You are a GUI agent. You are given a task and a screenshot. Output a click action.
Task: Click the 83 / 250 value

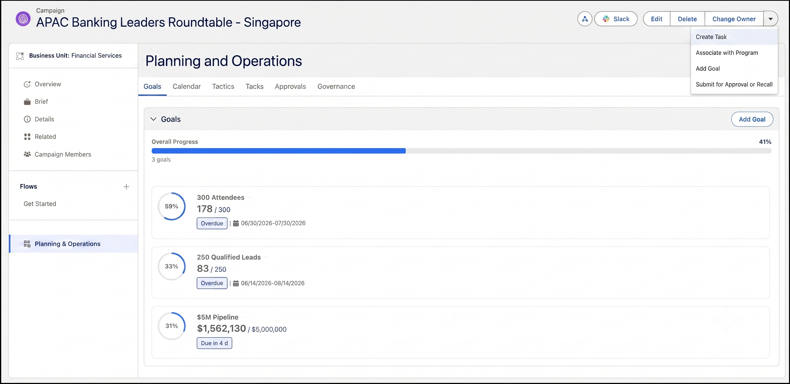coord(211,269)
